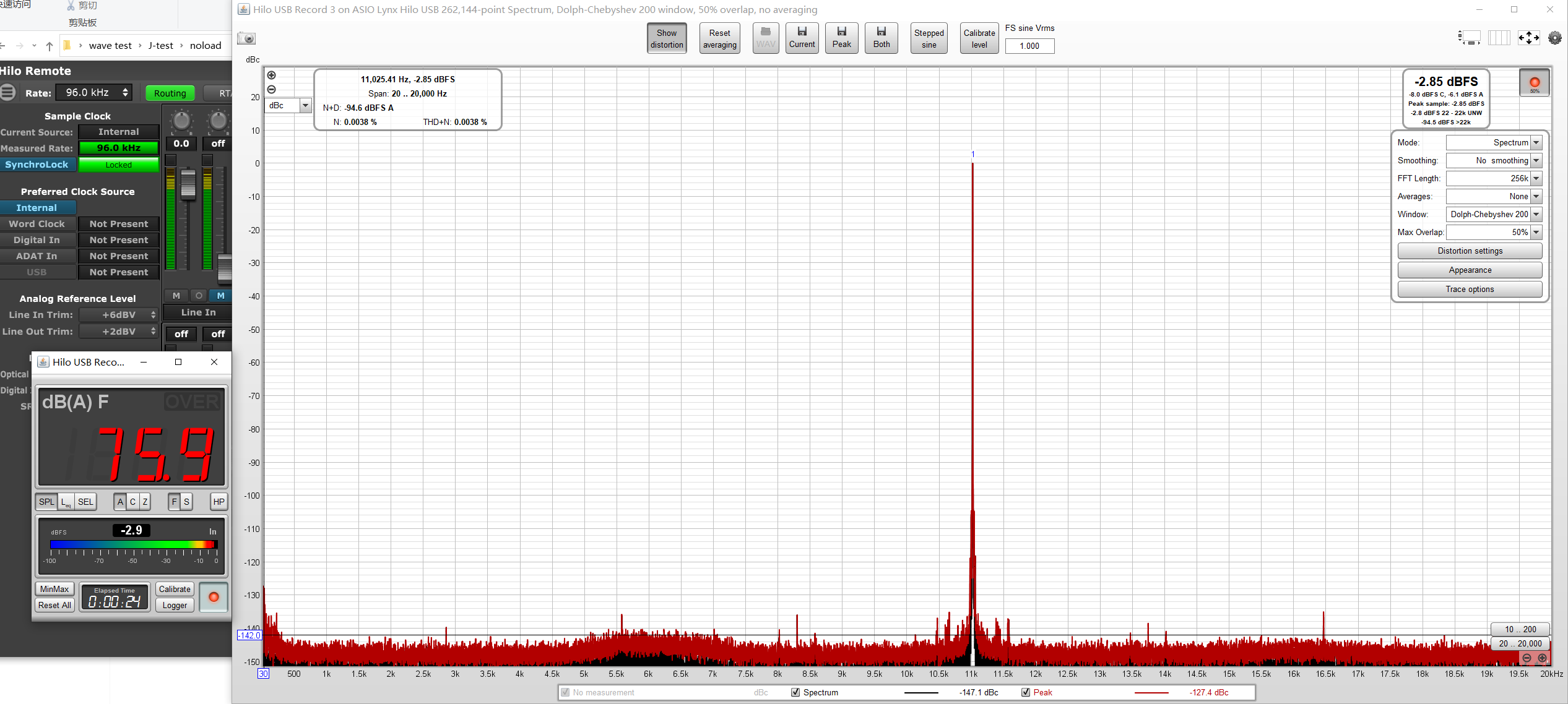1568x704 pixels.
Task: Open the Averages dropdown
Action: click(x=1493, y=197)
